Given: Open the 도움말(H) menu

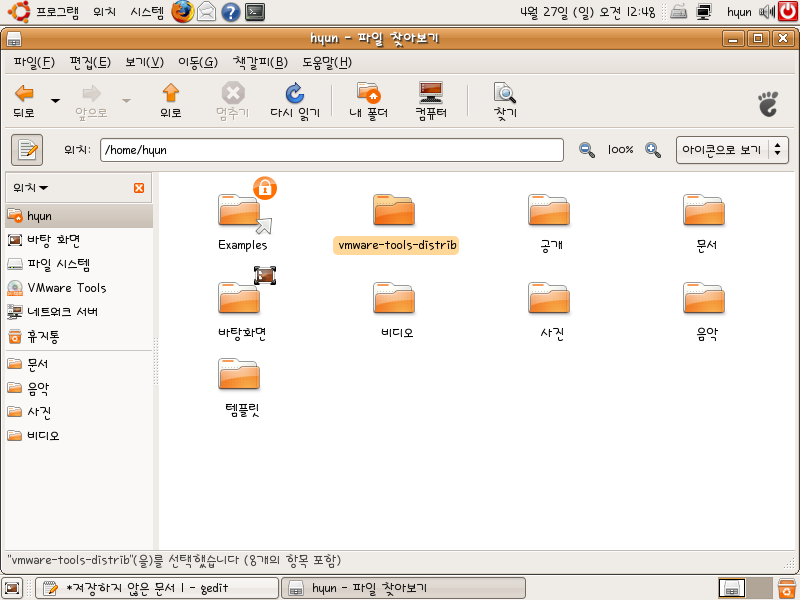Looking at the screenshot, I should [327, 62].
